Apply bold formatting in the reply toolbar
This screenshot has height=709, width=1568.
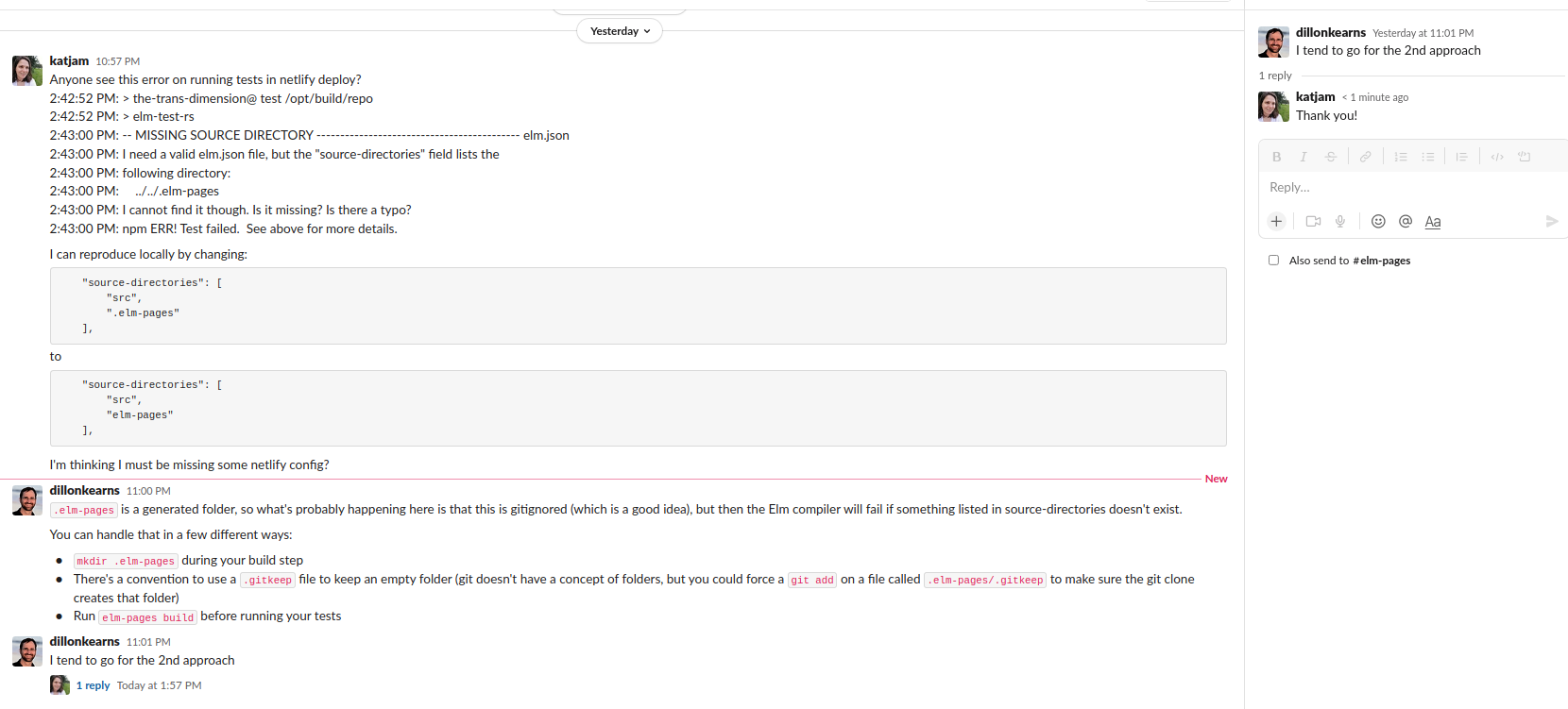[x=1276, y=156]
